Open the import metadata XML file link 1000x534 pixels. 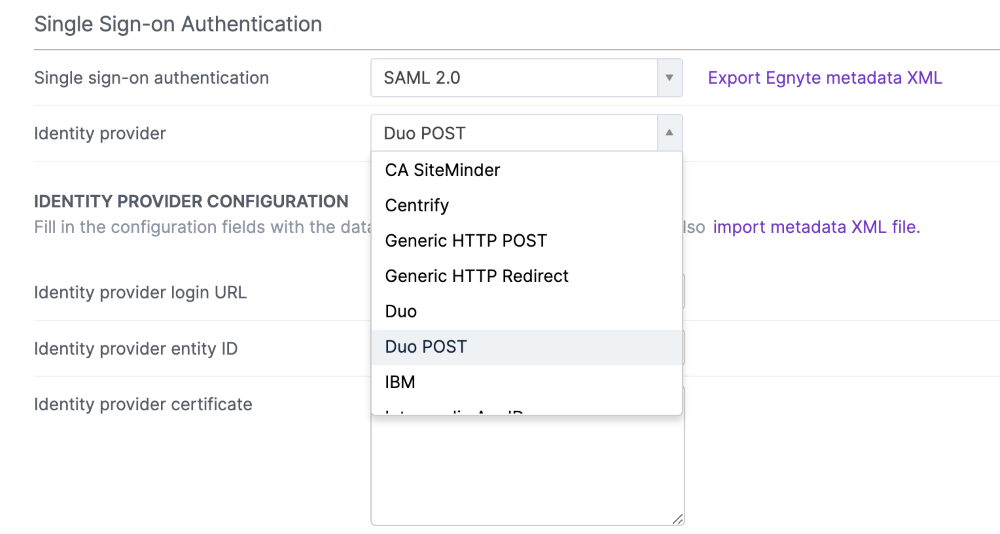[816, 227]
